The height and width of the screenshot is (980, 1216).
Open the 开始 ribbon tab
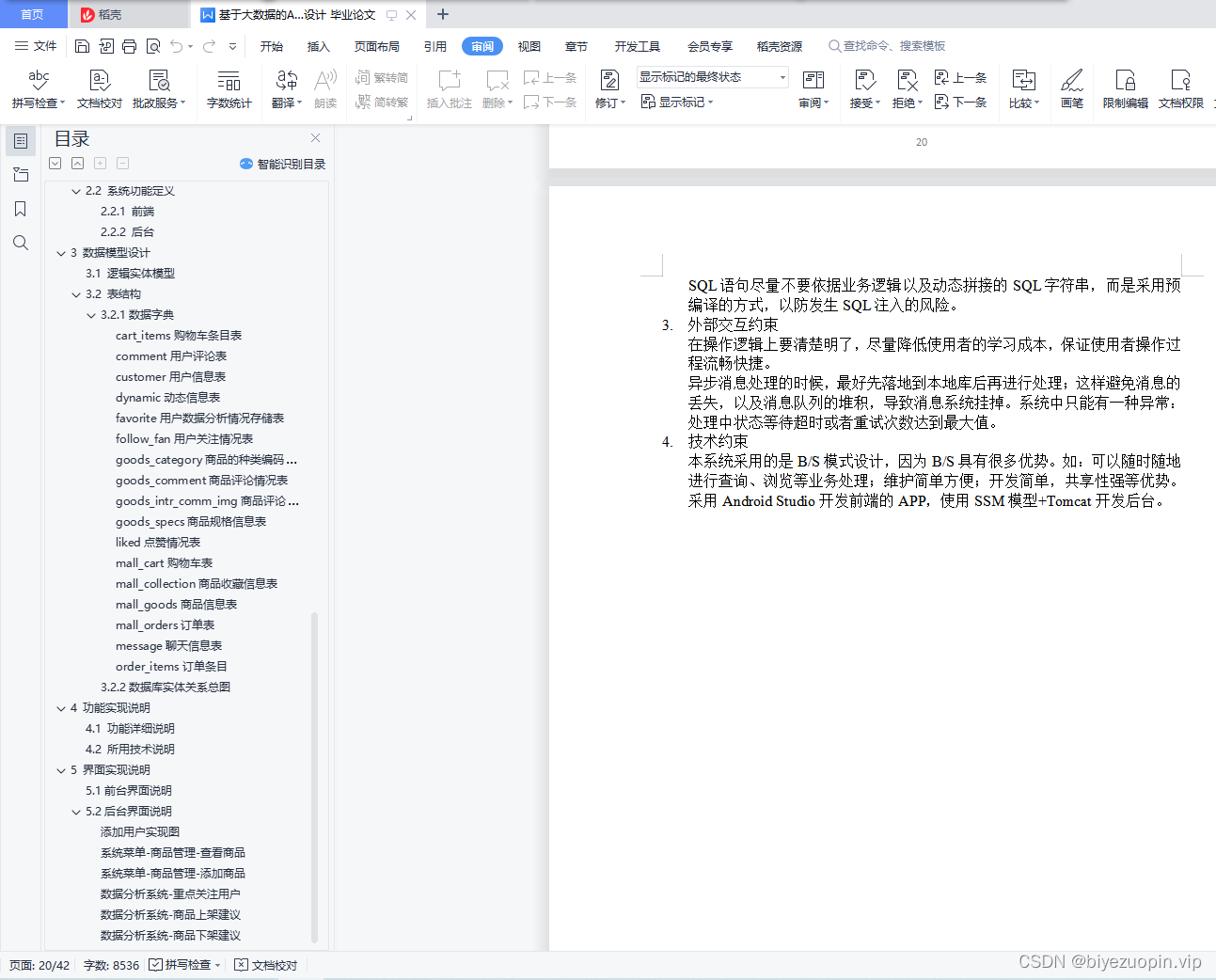pyautogui.click(x=272, y=46)
